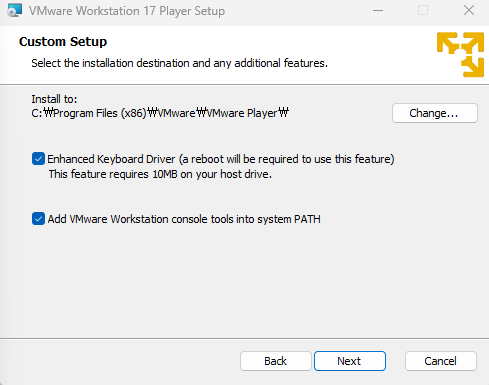The width and height of the screenshot is (489, 385).
Task: Uncheck the Enhanced Keyboard Driver checkbox
Action: [38, 159]
